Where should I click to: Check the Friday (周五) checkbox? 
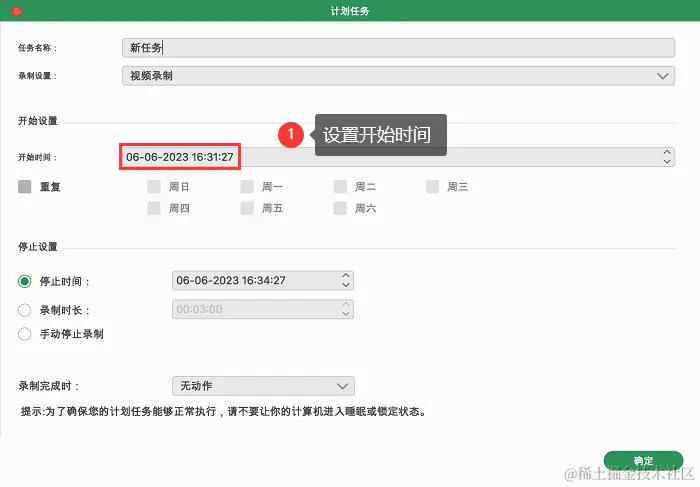point(247,208)
